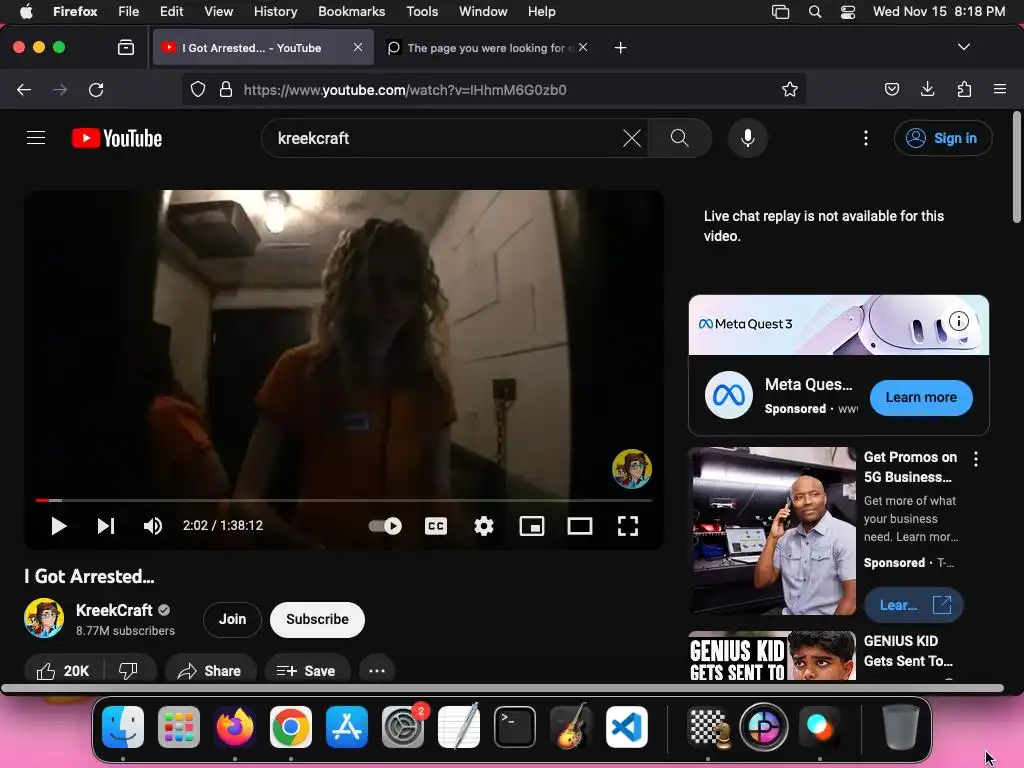Switch to theater mode
The image size is (1024, 768).
(579, 526)
